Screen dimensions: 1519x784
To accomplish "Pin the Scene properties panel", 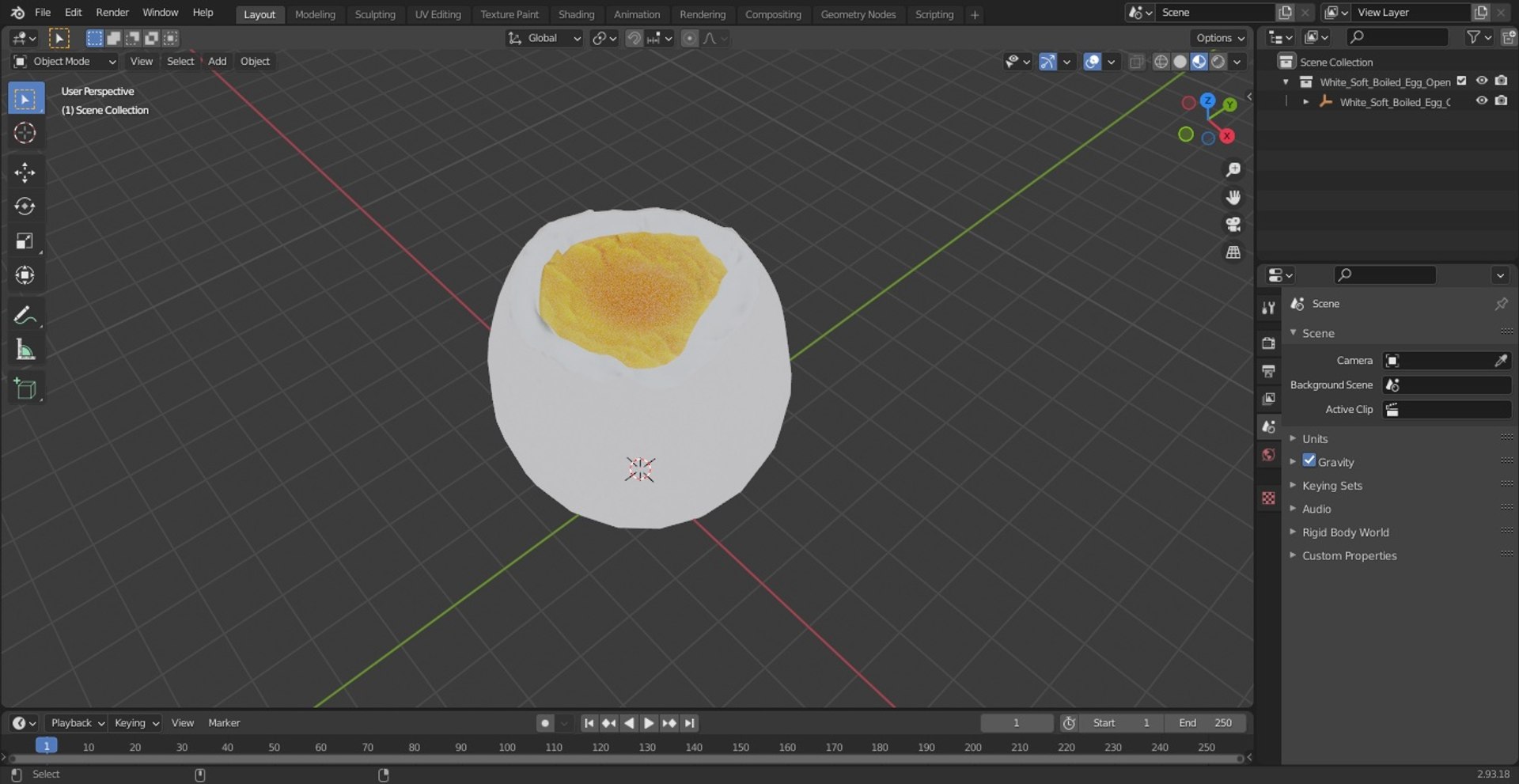I will pos(1501,304).
